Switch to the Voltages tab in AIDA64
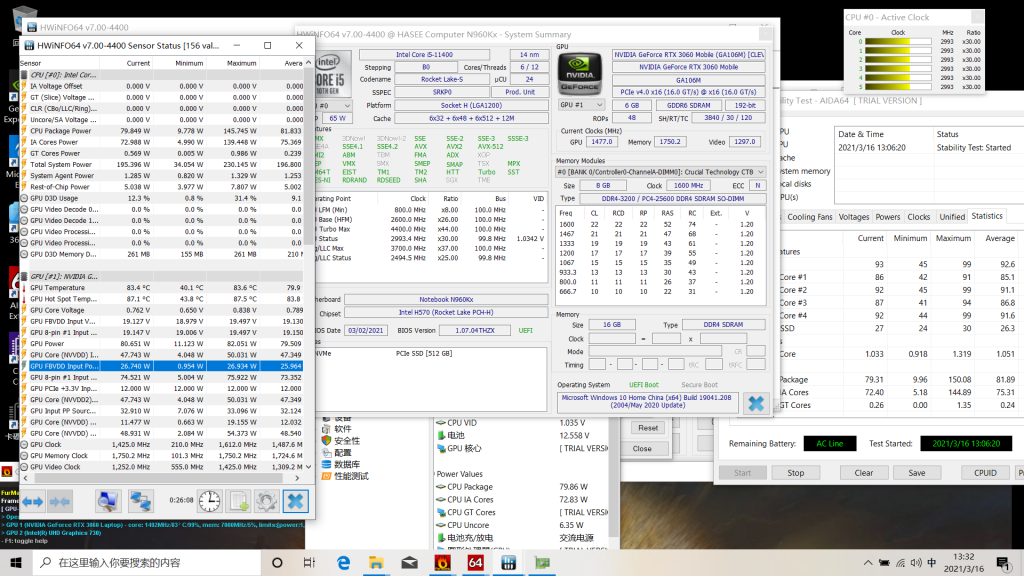 854,217
